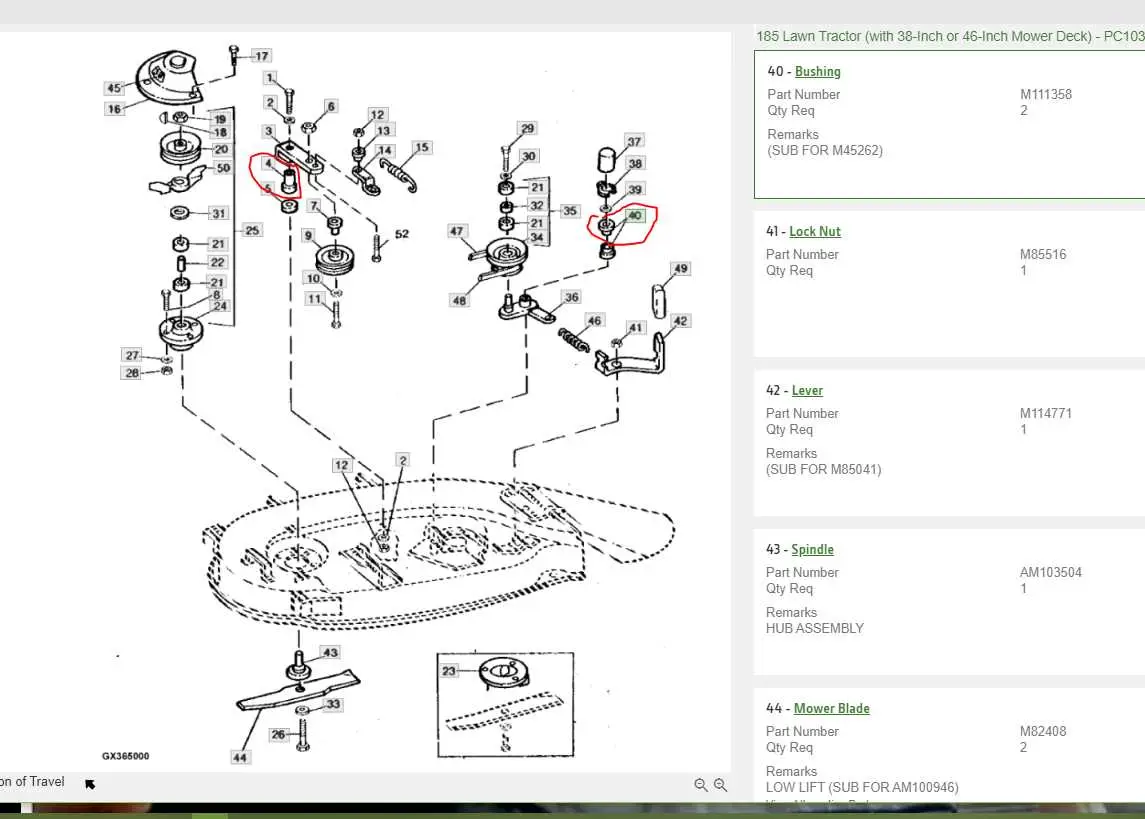Select callout 1 in the diagram
Image resolution: width=1145 pixels, height=819 pixels.
[270, 77]
